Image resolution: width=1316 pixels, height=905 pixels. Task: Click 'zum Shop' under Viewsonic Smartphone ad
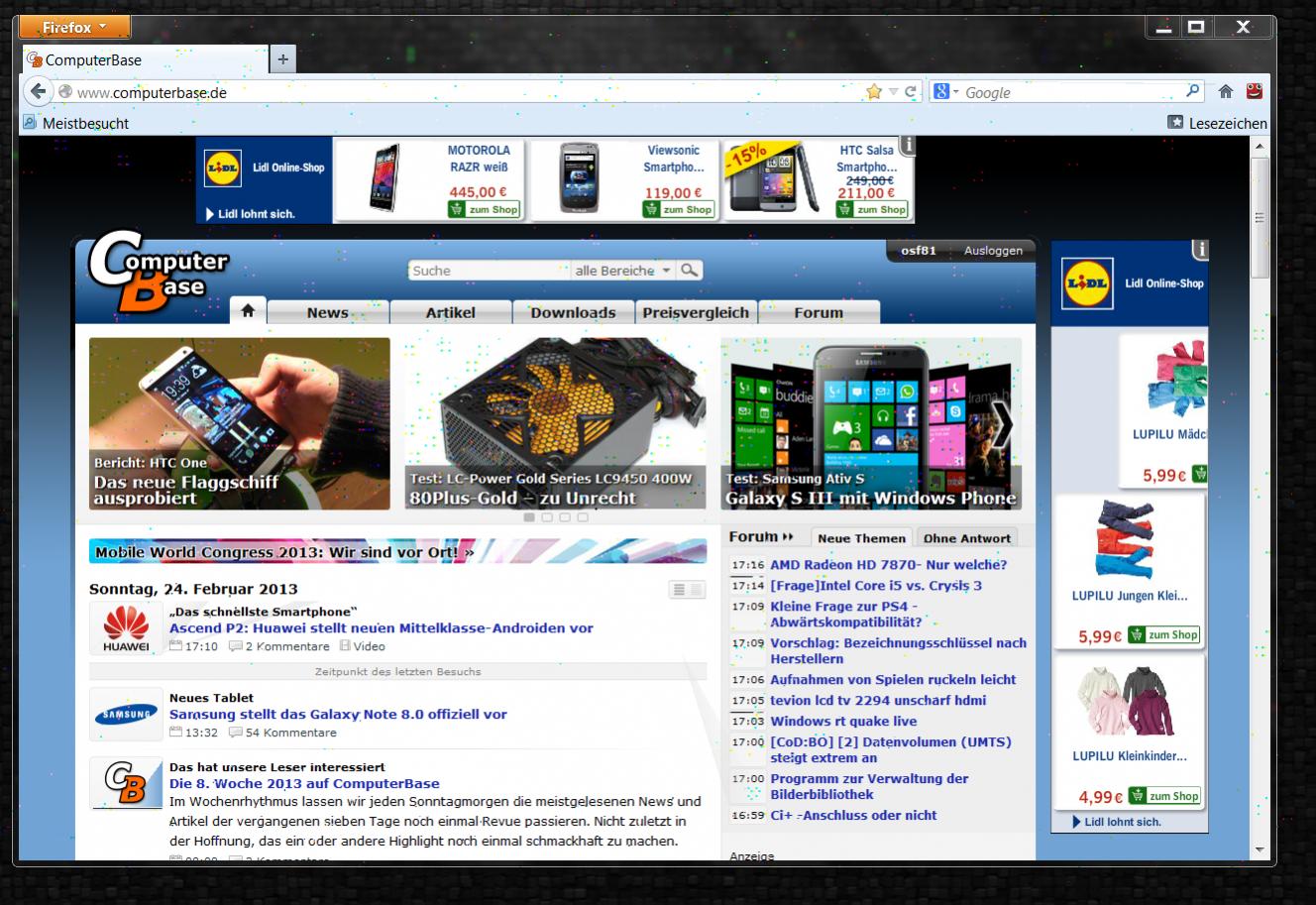(678, 209)
